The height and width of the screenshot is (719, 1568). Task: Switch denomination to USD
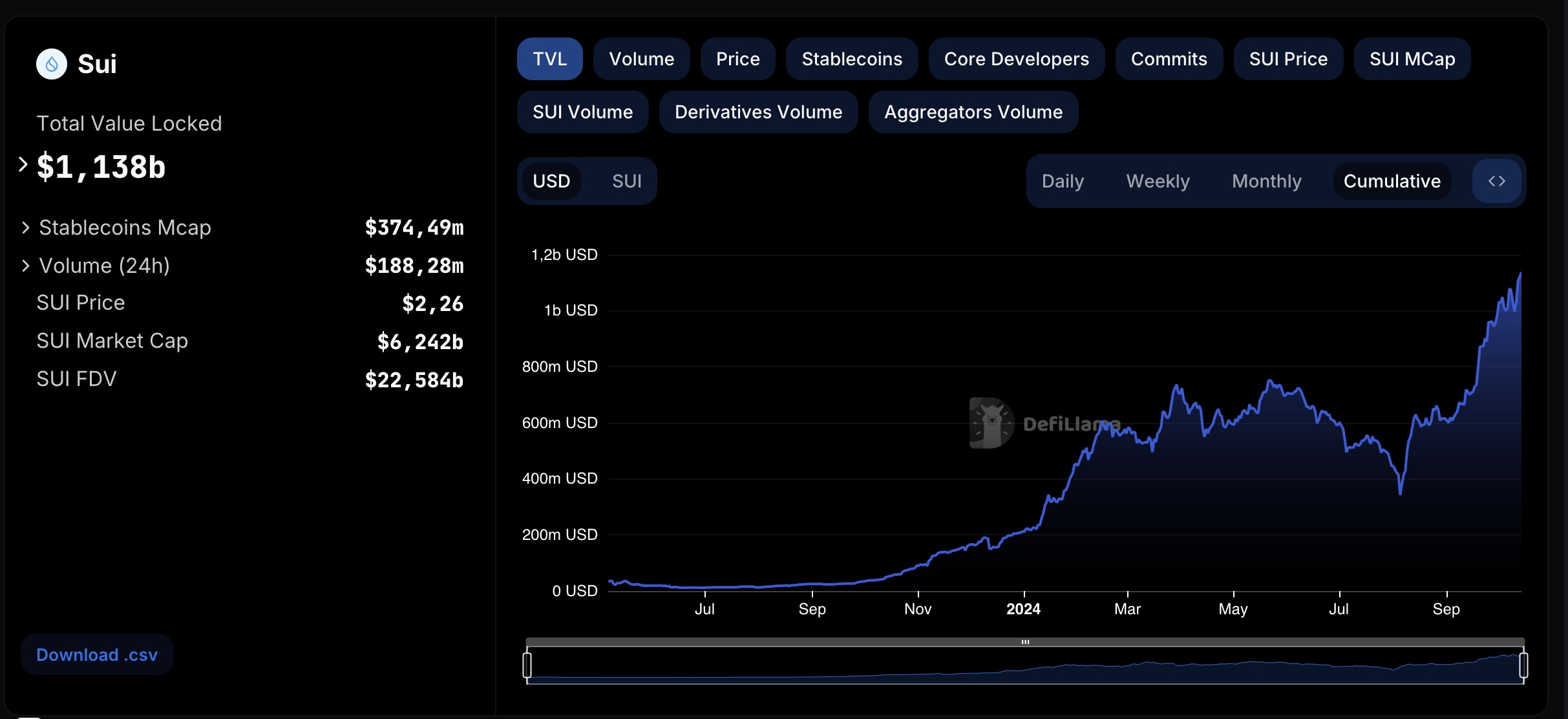pos(551,181)
